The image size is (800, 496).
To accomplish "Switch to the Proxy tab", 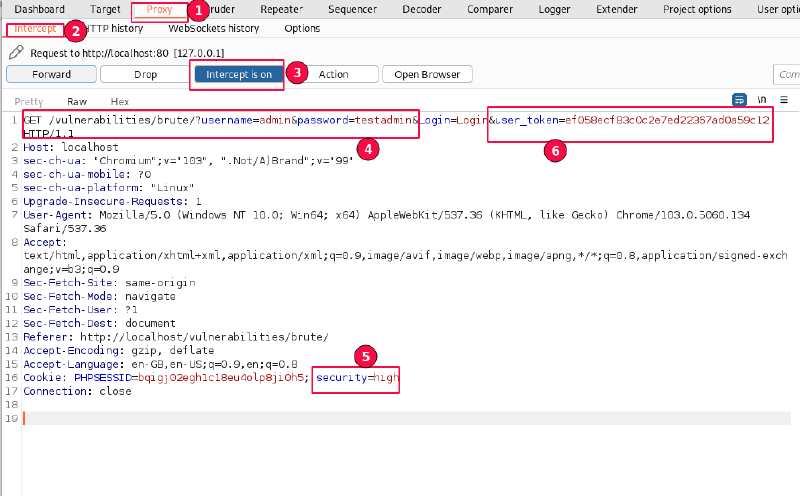I will (159, 10).
